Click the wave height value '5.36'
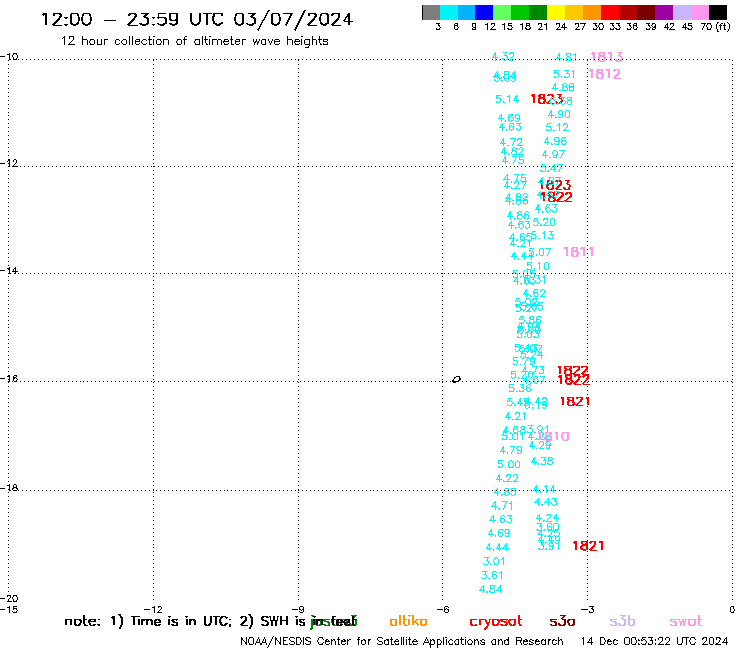Screen dimensions: 740x650 click(520, 388)
